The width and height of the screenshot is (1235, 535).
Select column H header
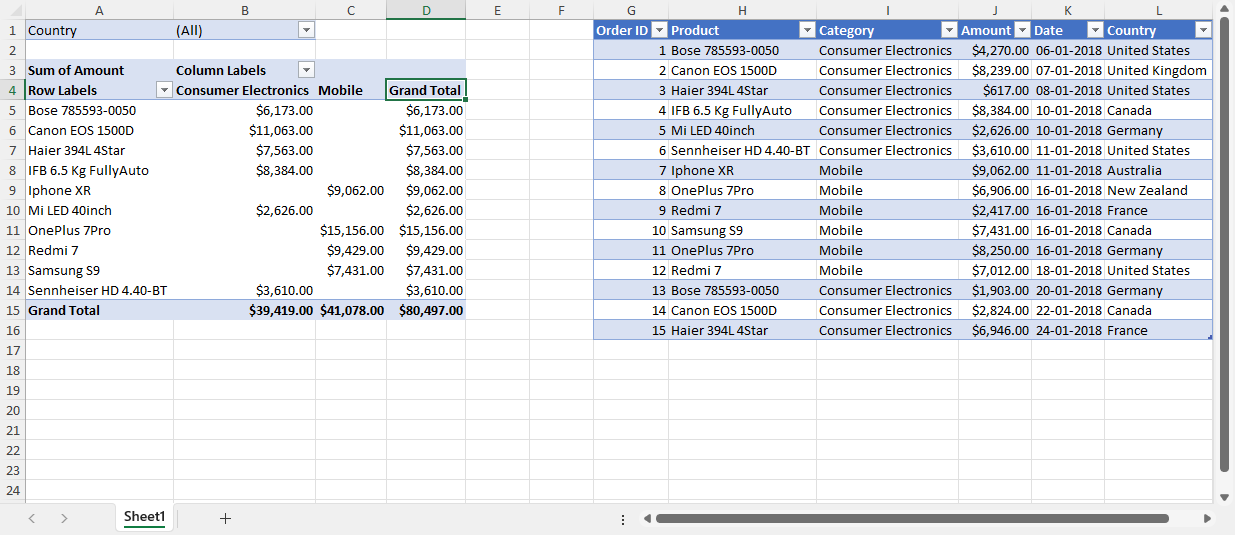[x=742, y=10]
